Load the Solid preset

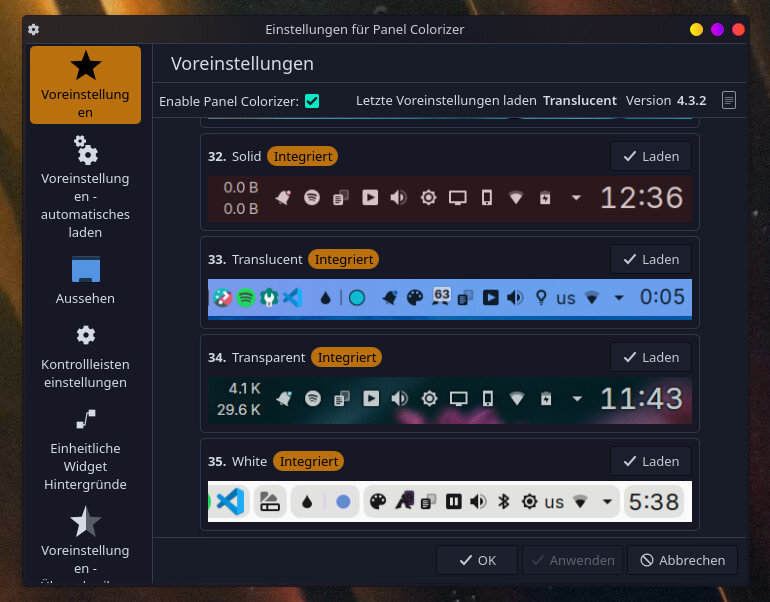(x=651, y=156)
